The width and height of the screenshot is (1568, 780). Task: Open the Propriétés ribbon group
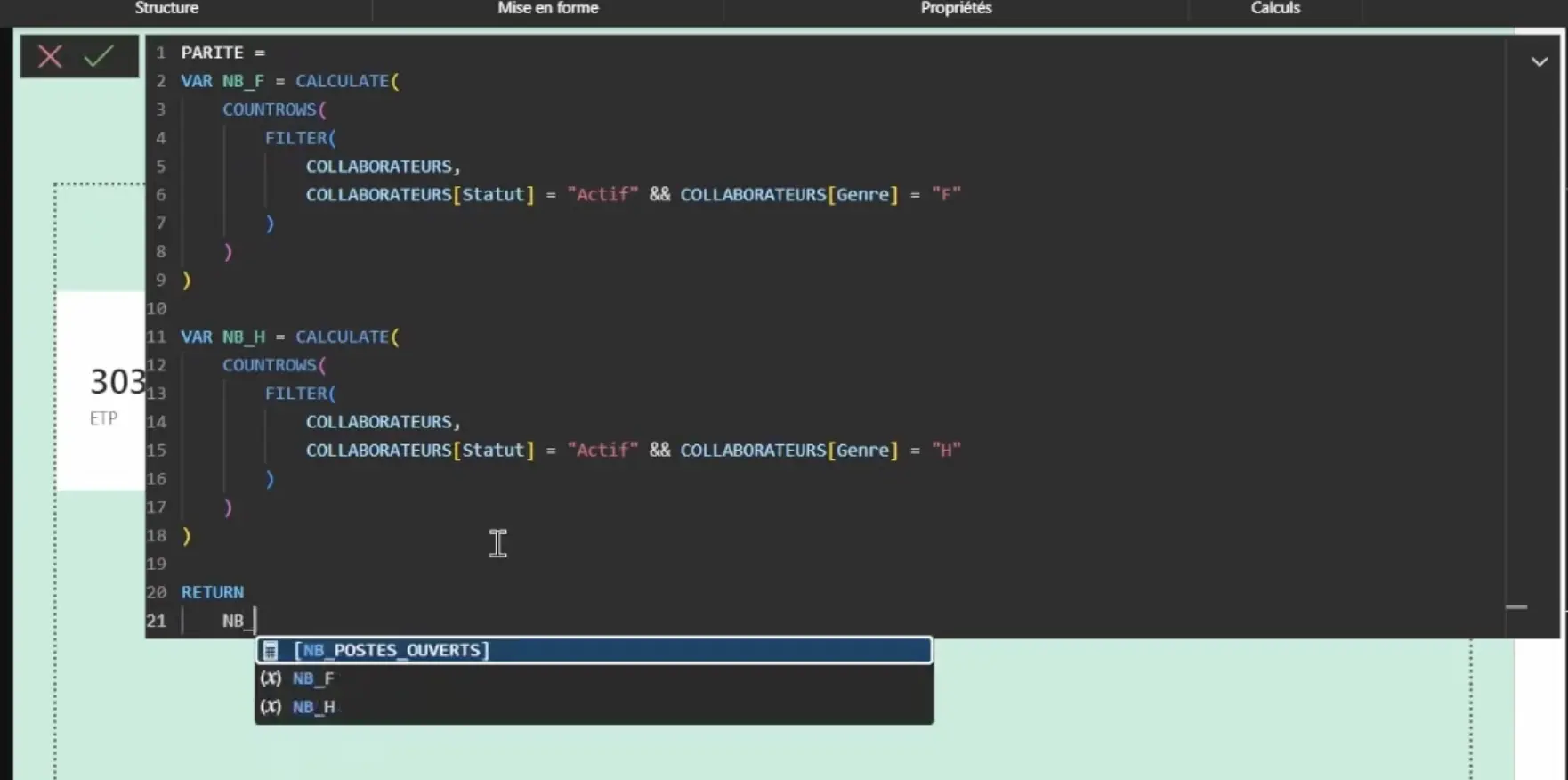tap(956, 8)
